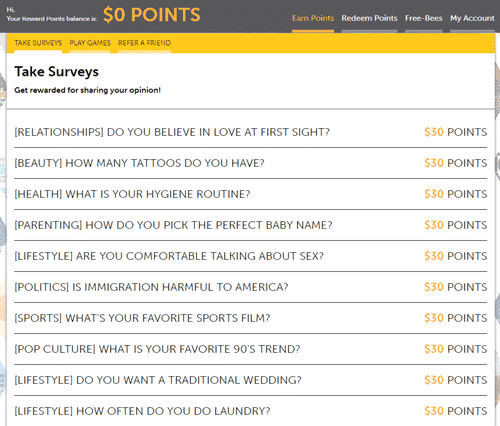500x426 pixels.
Task: Select the Take Surveys sub-tab
Action: [38, 43]
